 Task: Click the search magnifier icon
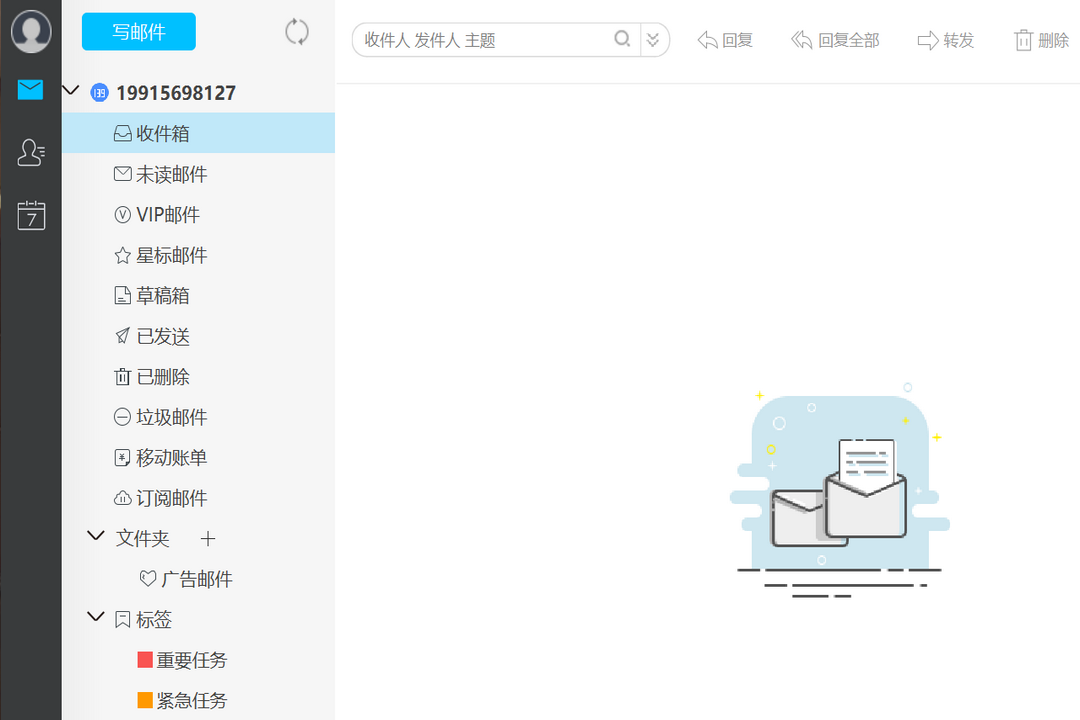tap(622, 40)
